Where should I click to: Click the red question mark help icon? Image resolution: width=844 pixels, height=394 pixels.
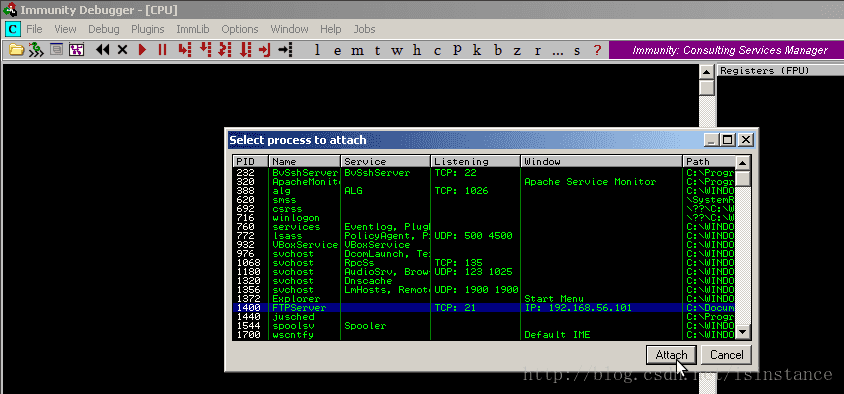[x=597, y=51]
